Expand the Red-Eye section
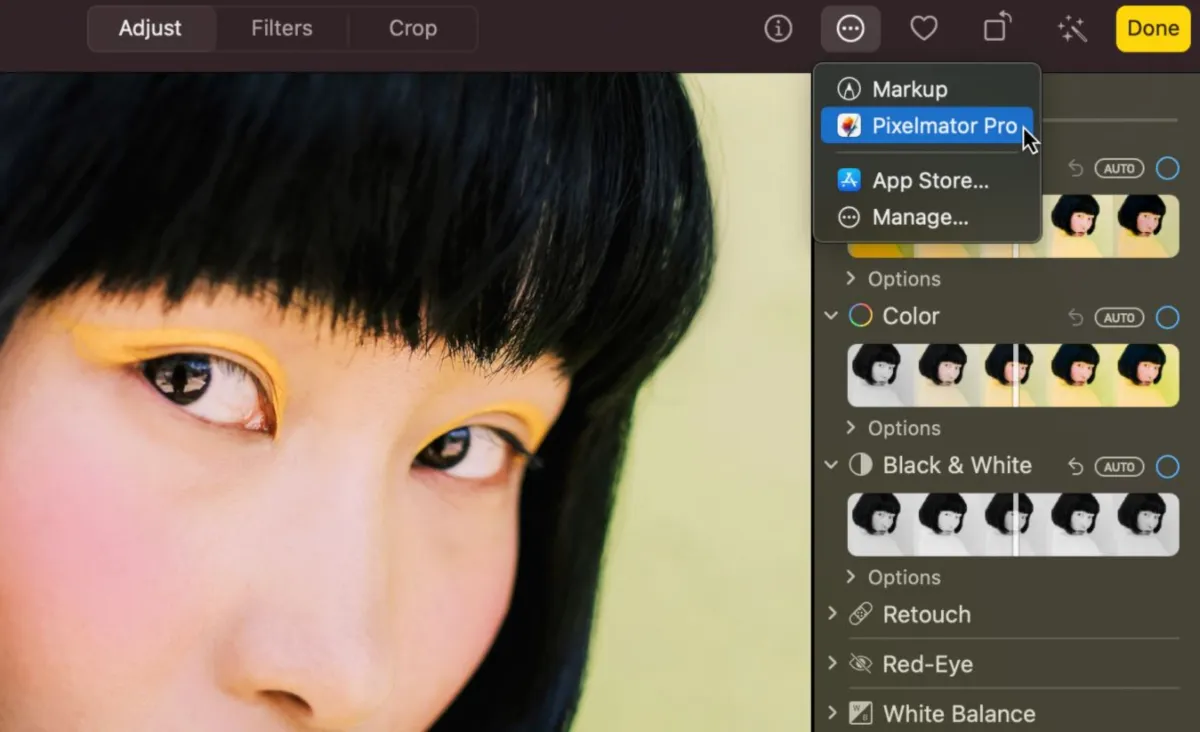Viewport: 1200px width, 732px height. [832, 663]
